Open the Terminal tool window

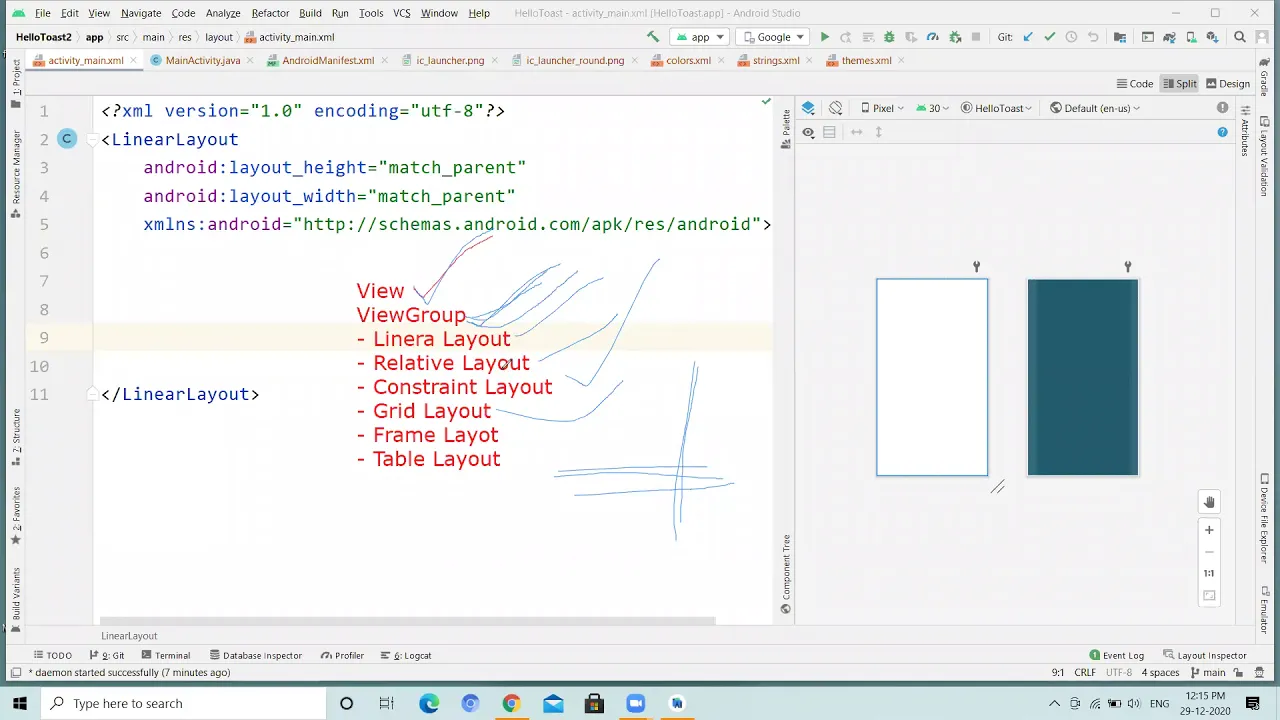coord(166,656)
